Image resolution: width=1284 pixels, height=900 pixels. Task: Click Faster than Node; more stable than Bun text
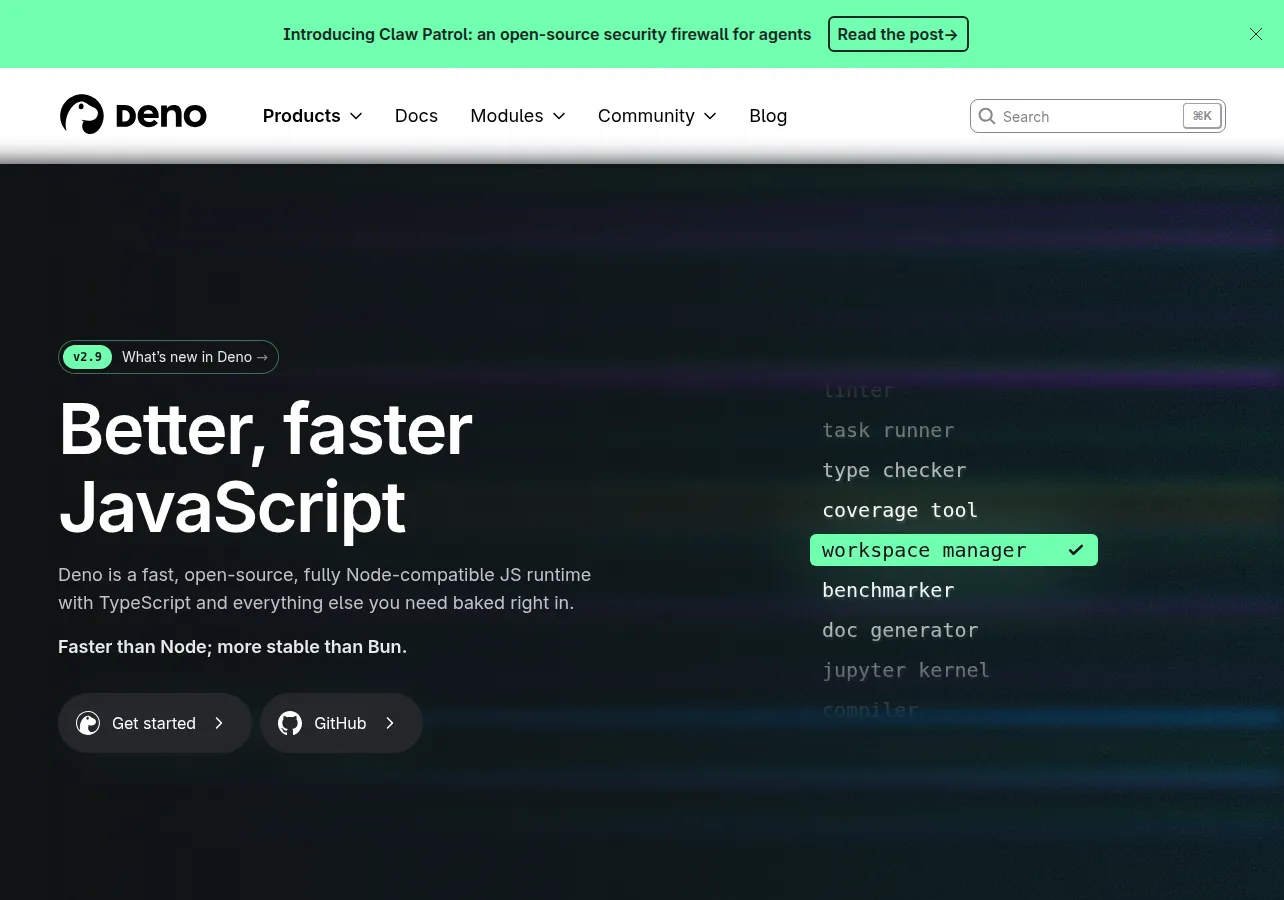coord(232,647)
